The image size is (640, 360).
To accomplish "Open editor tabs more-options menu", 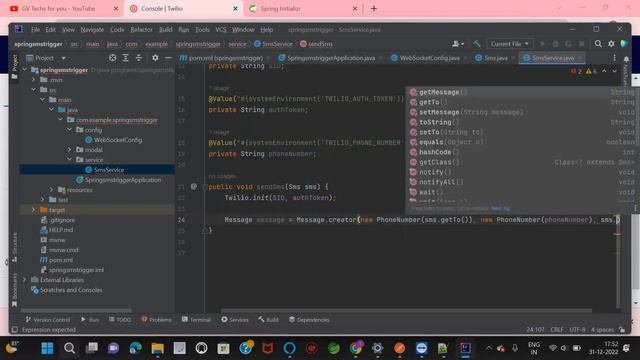I will click(x=615, y=58).
